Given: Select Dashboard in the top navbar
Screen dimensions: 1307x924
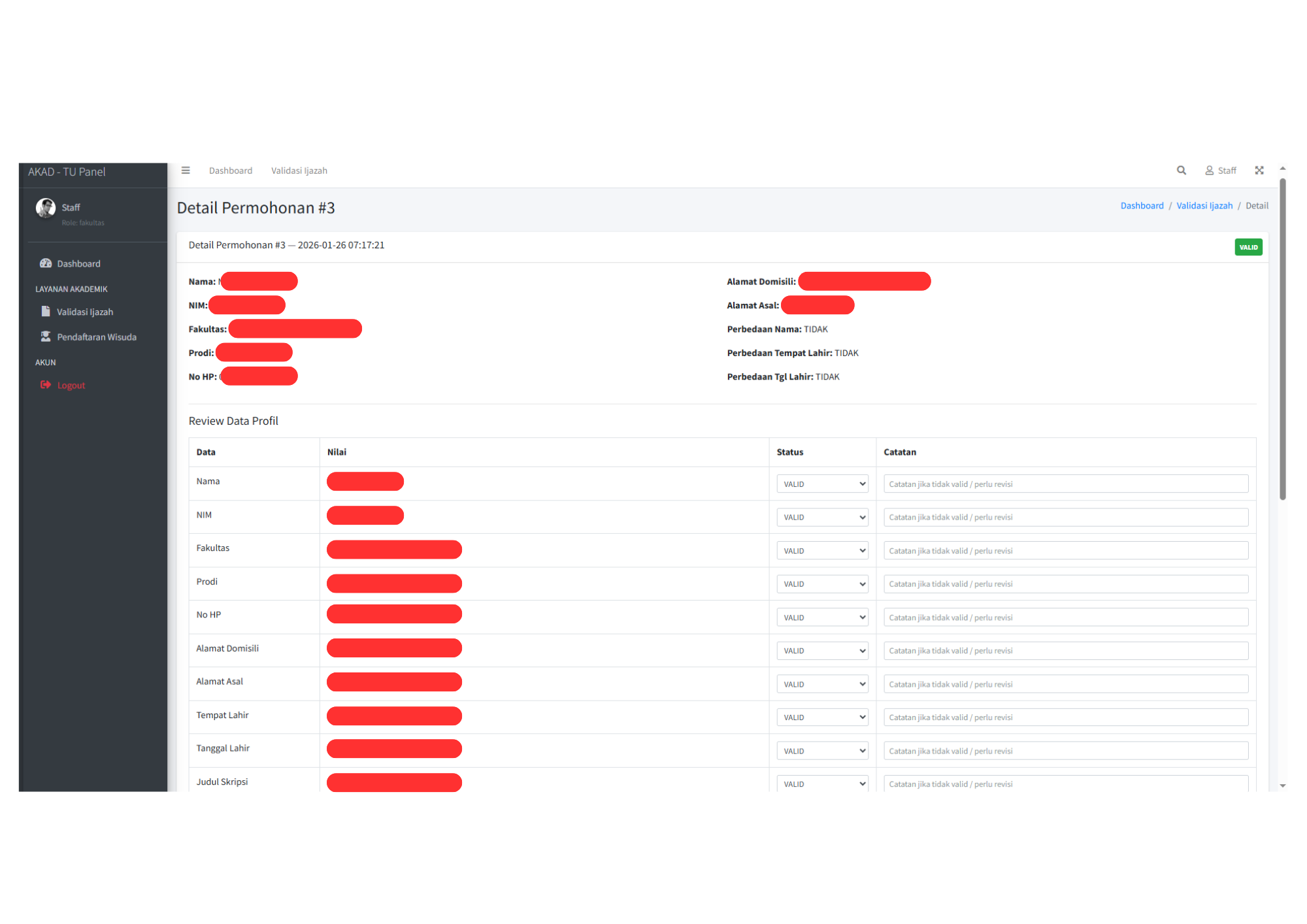Looking at the screenshot, I should point(231,171).
